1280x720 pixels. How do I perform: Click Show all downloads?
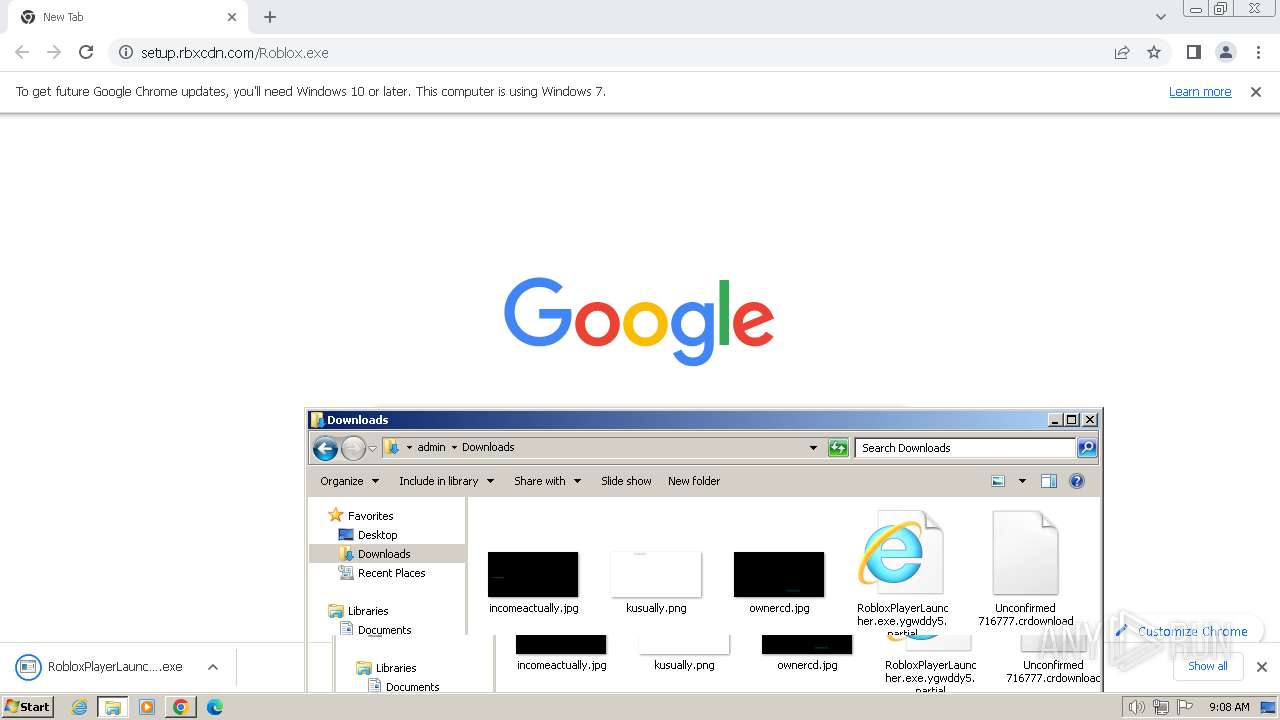coord(1208,666)
